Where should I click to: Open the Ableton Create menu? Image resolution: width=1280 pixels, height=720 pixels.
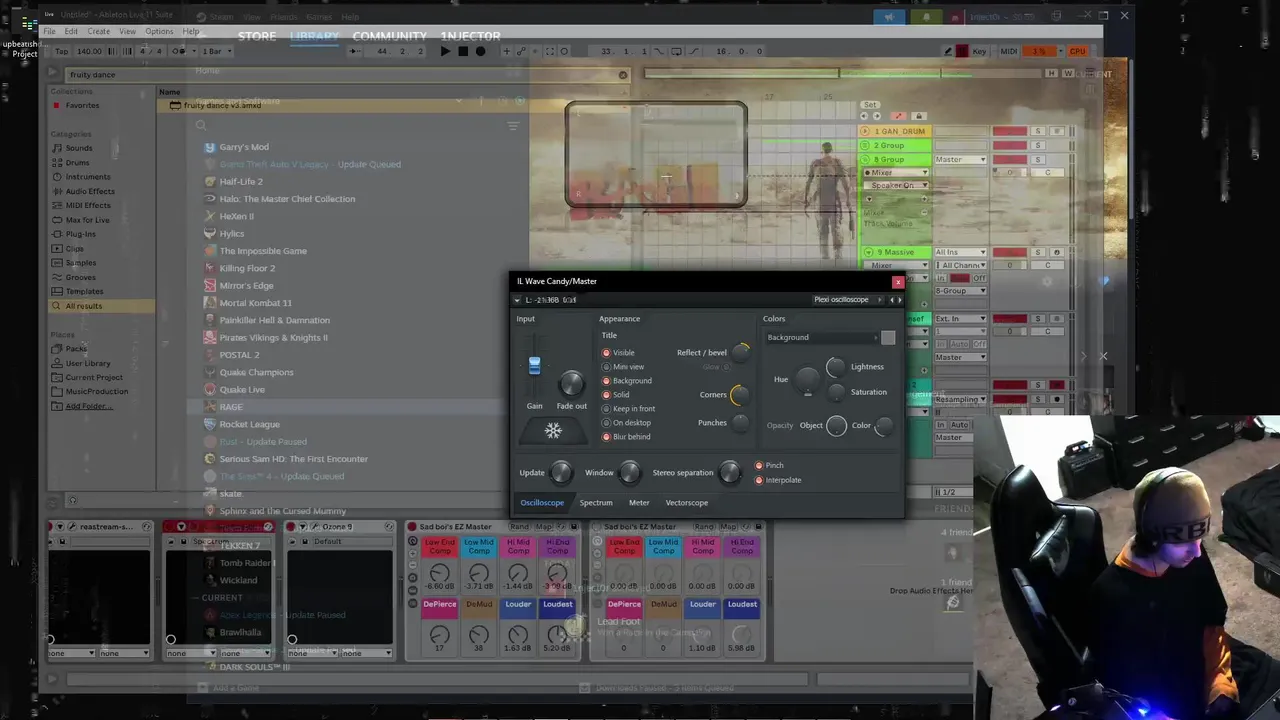(x=98, y=31)
